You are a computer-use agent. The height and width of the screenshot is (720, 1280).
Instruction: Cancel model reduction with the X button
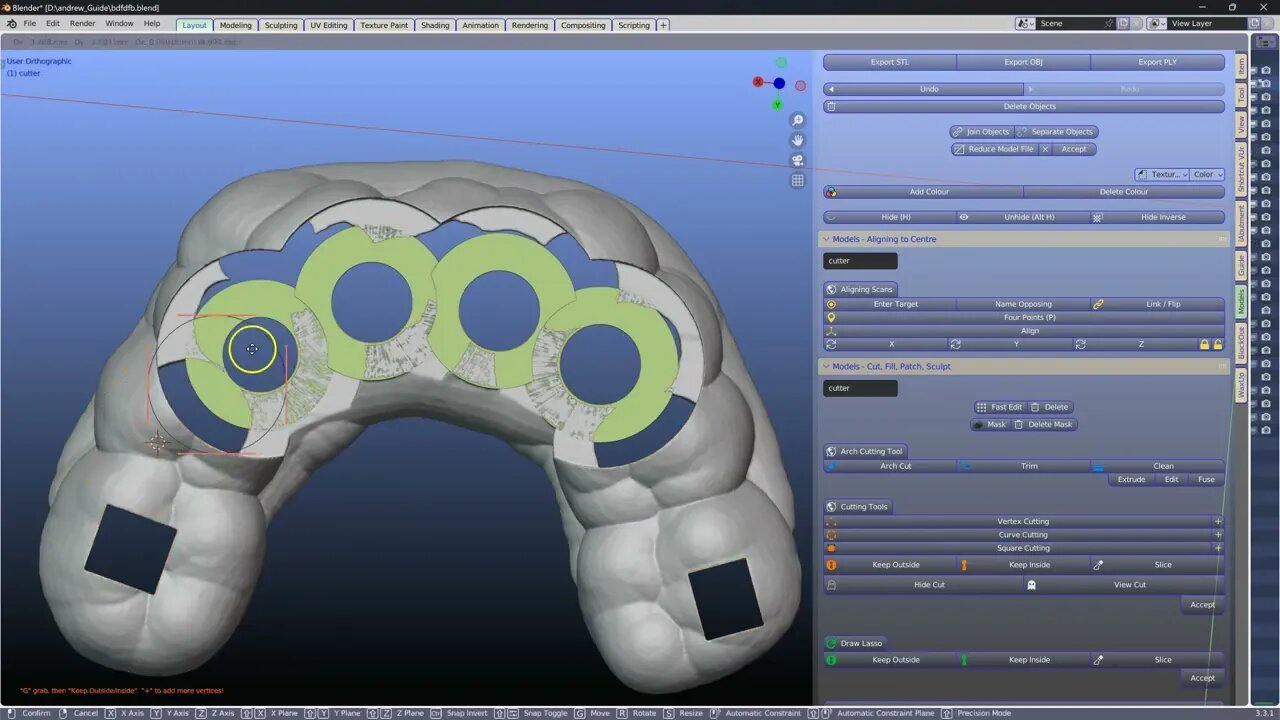tap(1045, 149)
